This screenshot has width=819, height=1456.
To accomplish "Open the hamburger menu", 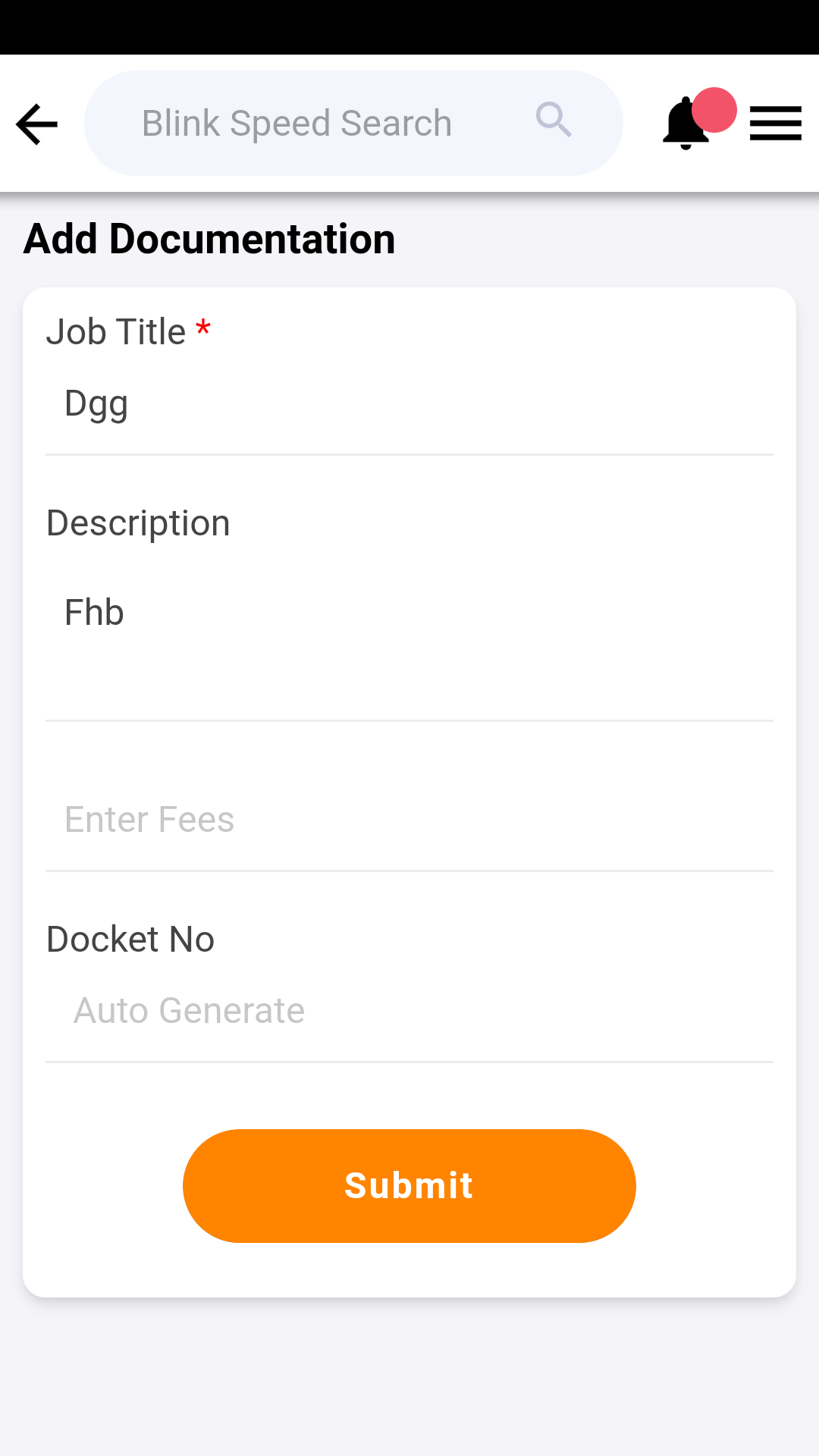I will pos(775,124).
